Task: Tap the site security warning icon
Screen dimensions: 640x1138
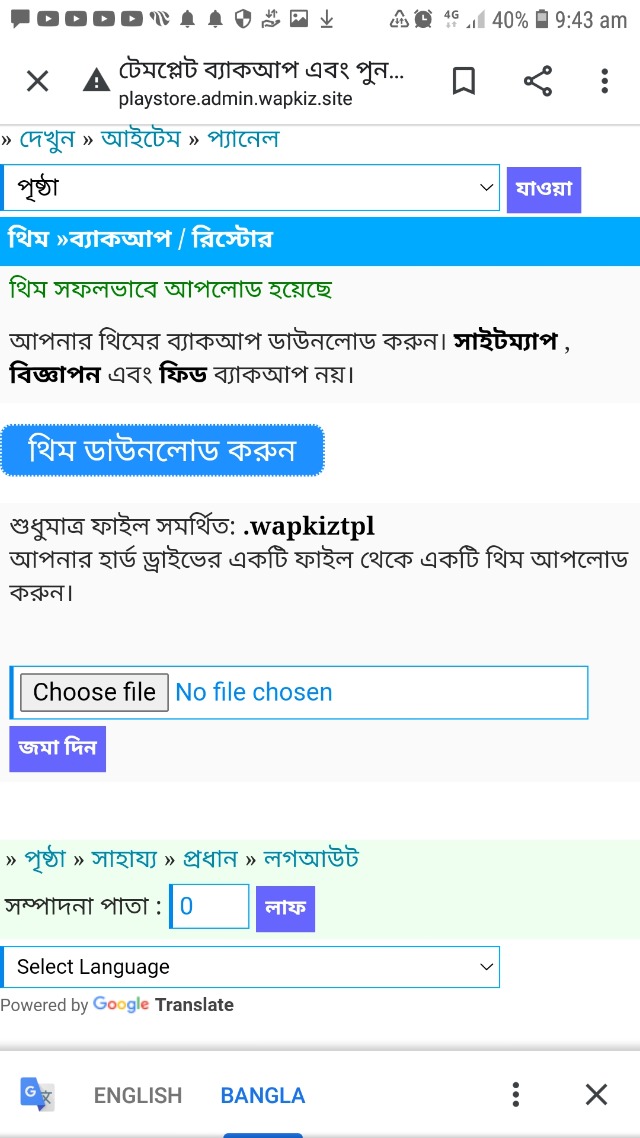Action: pyautogui.click(x=96, y=81)
